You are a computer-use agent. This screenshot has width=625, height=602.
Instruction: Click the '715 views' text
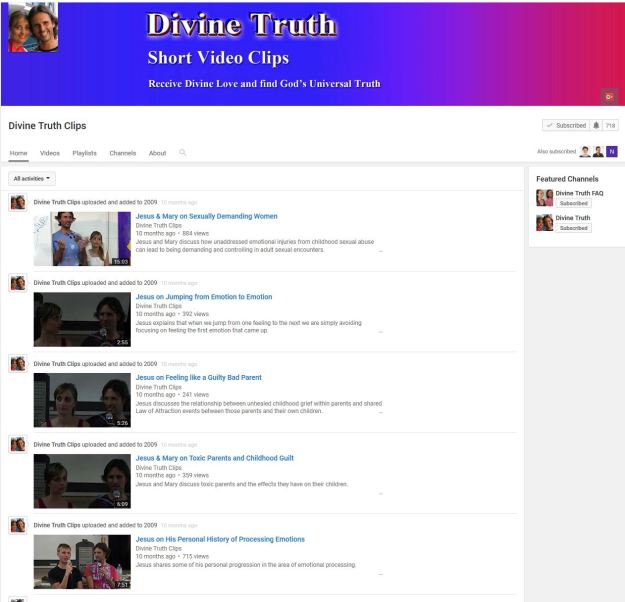click(x=195, y=556)
